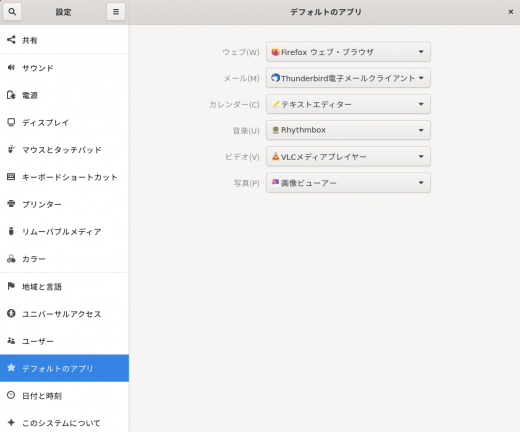Open the メール Thunderbird dropdown
Screen dimensions: 520x432
click(x=348, y=78)
